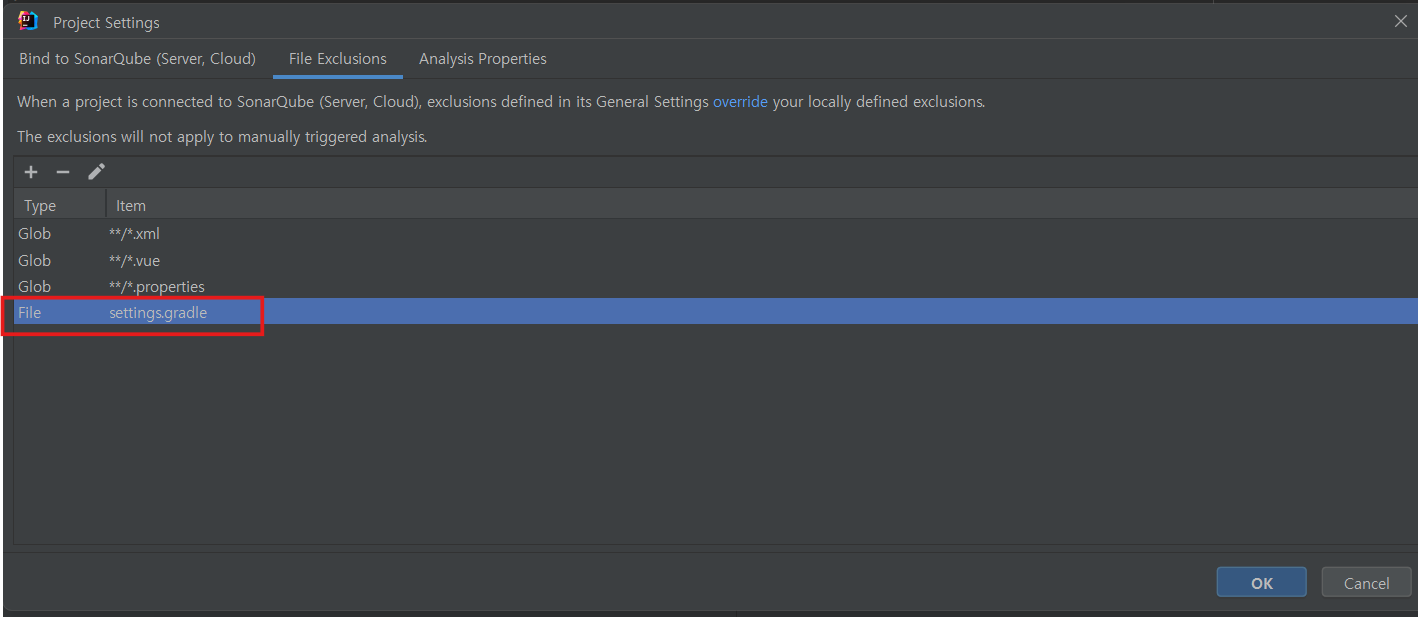Click the edit exclusion pencil icon
Image resolution: width=1418 pixels, height=617 pixels.
click(96, 172)
